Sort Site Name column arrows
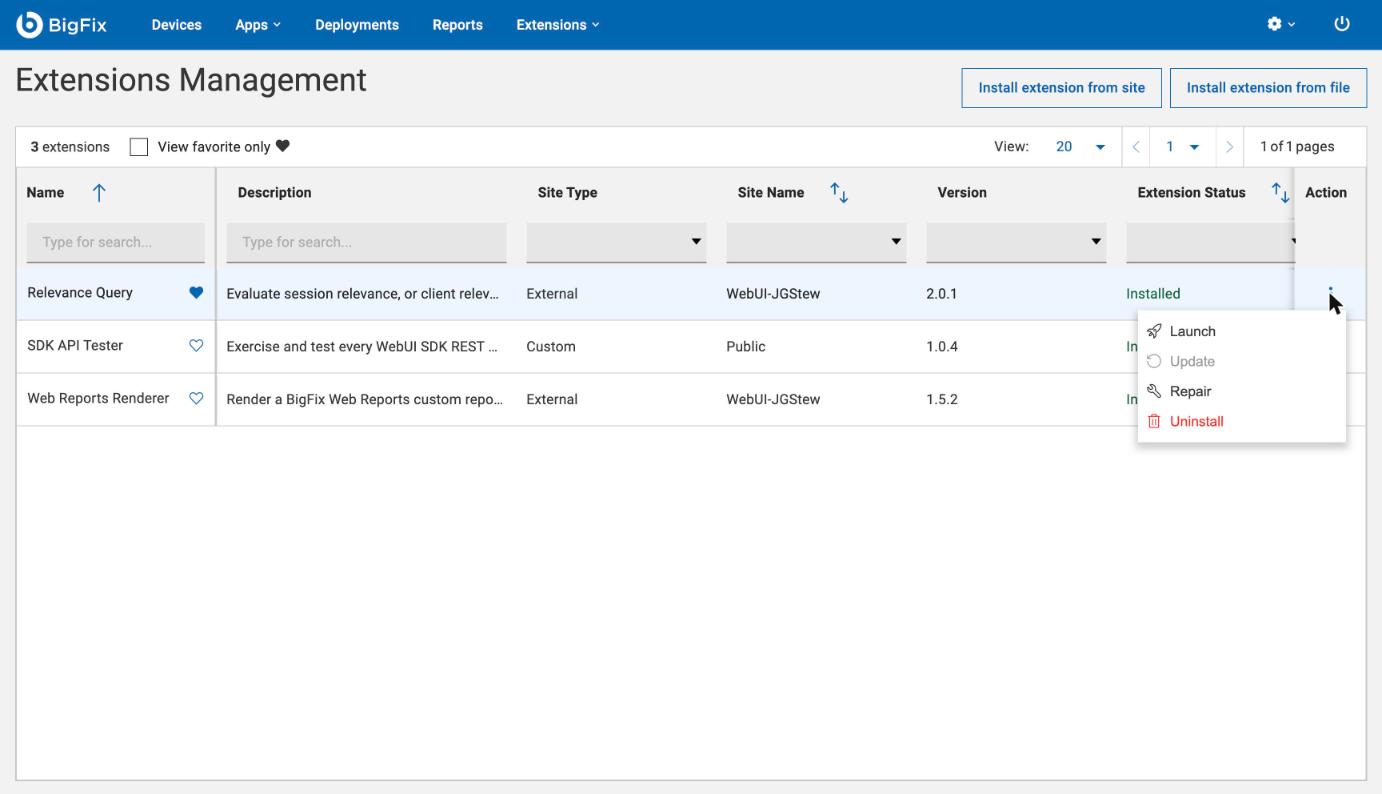1382x794 pixels. point(838,193)
